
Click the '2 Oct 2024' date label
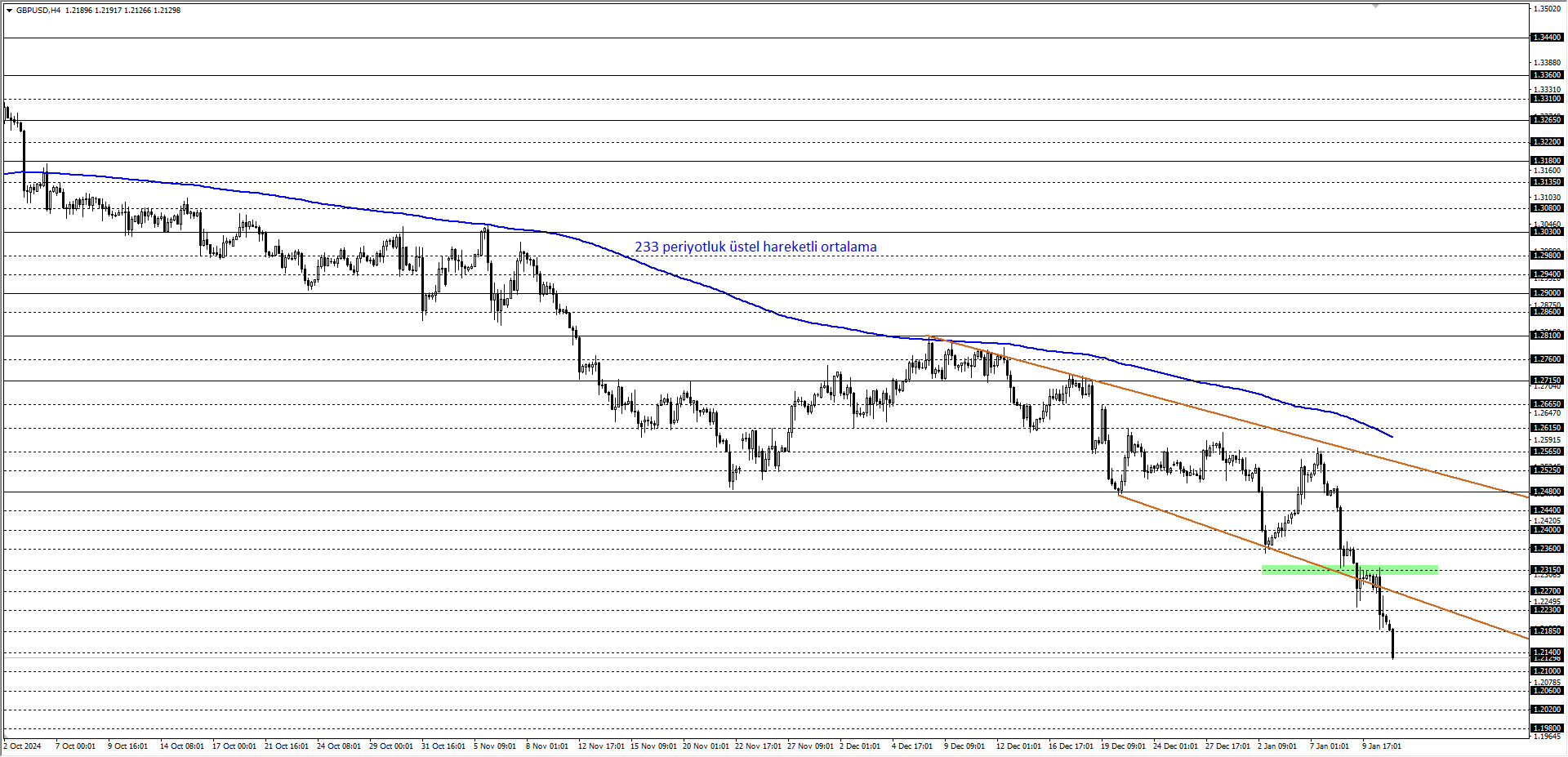tap(22, 746)
